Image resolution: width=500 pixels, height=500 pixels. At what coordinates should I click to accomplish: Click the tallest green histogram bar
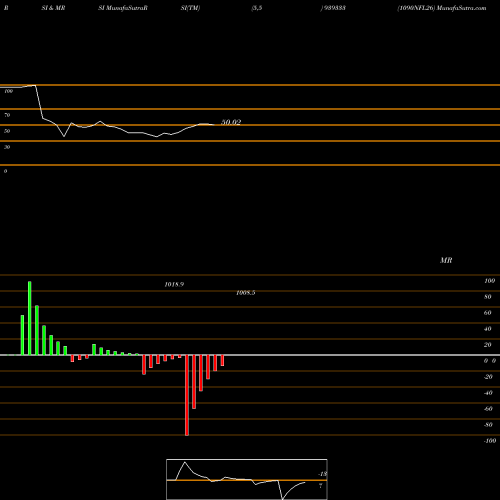30,318
